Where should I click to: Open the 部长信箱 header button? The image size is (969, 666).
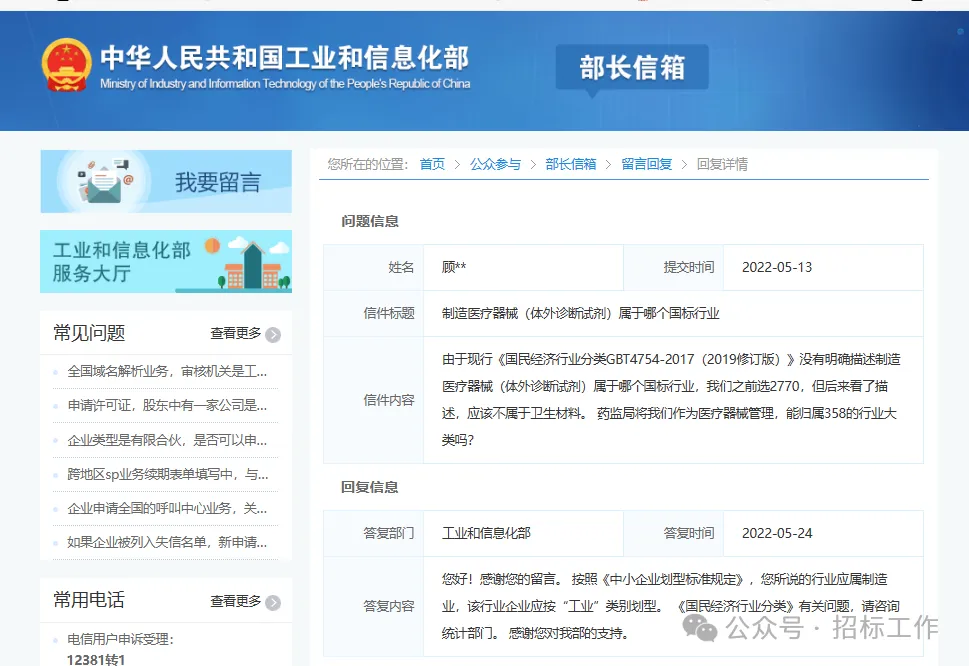(632, 67)
